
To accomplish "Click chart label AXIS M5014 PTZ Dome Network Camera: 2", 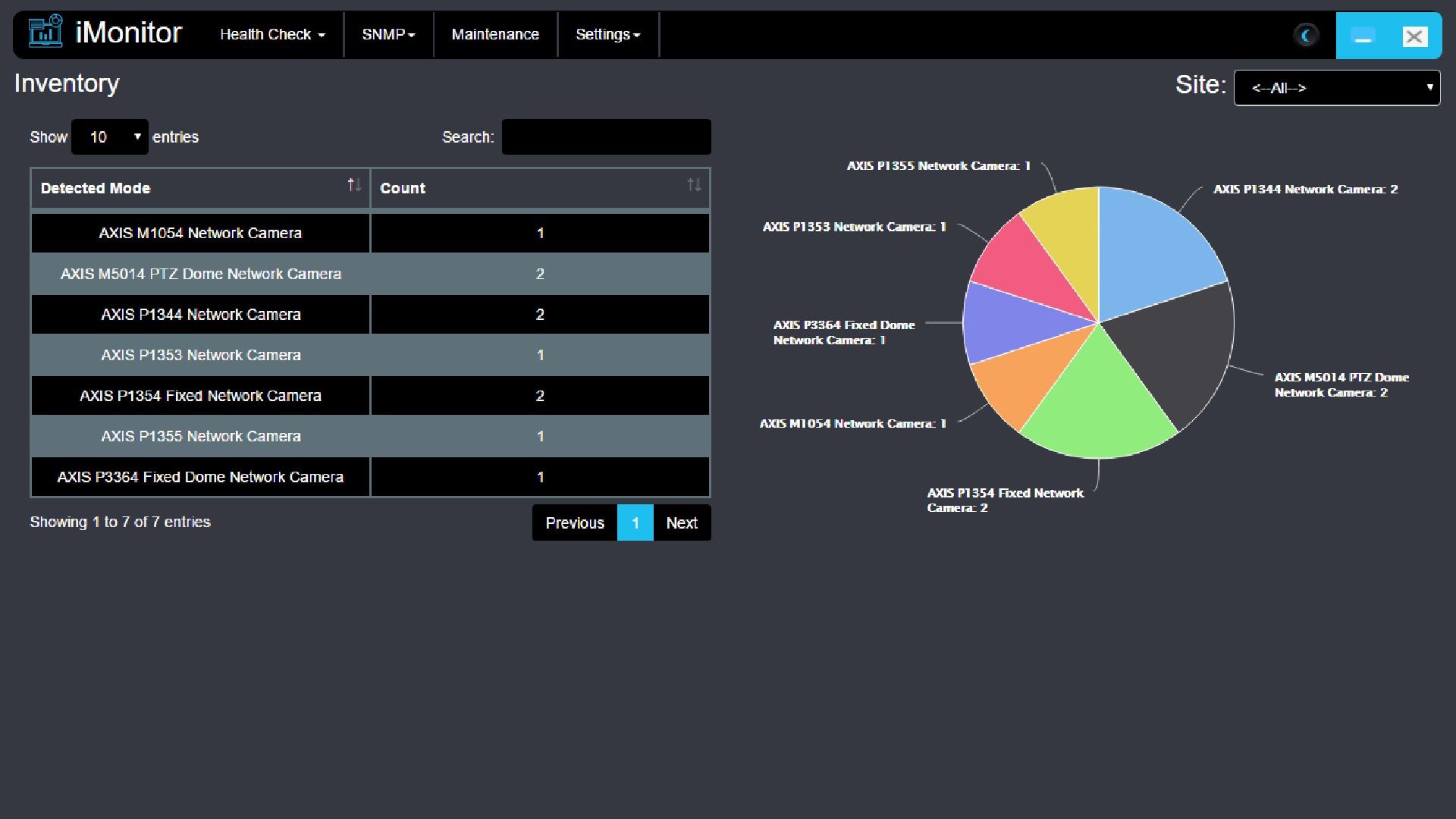I will pyautogui.click(x=1341, y=385).
